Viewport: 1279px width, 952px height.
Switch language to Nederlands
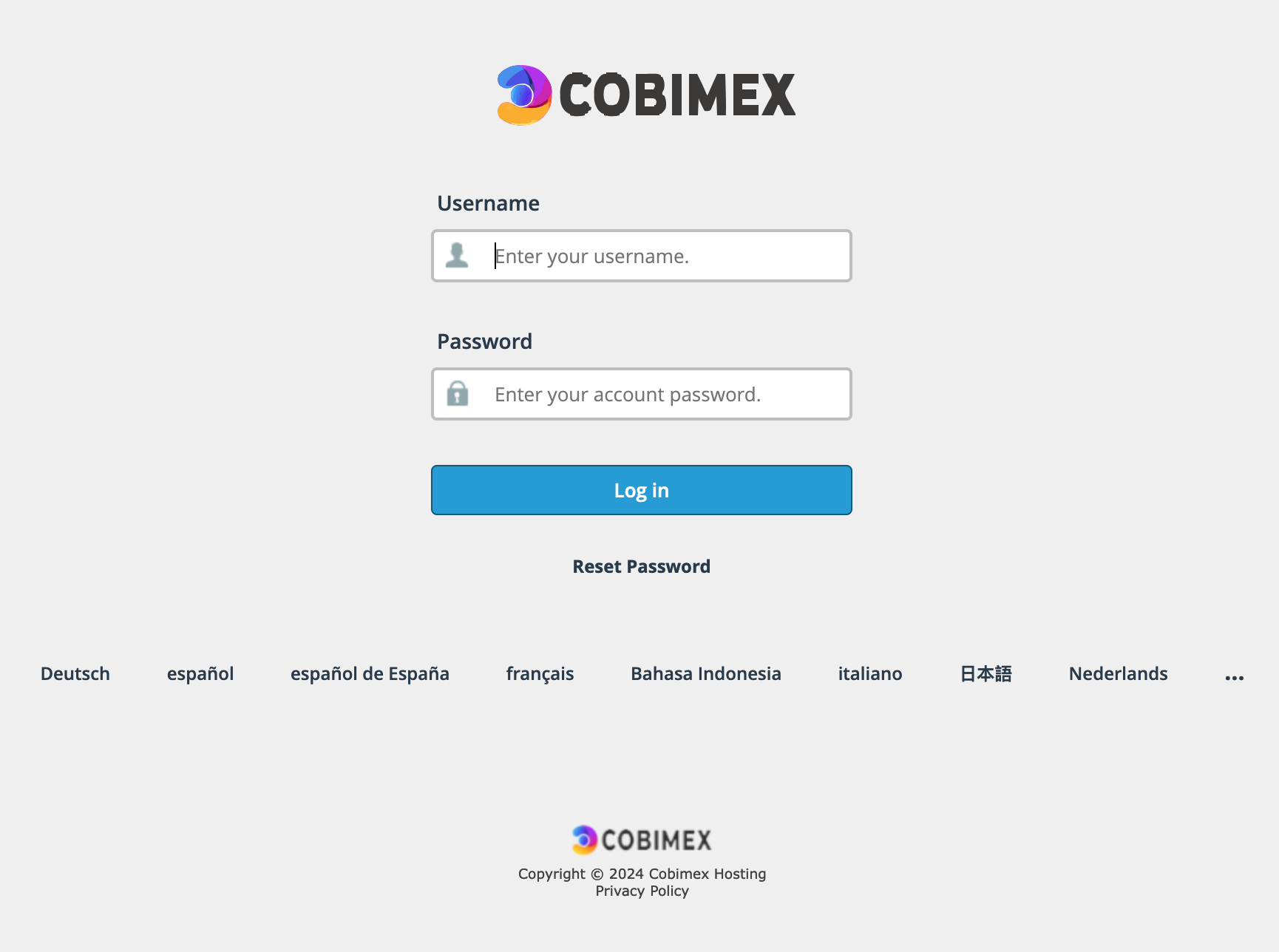pyautogui.click(x=1117, y=673)
